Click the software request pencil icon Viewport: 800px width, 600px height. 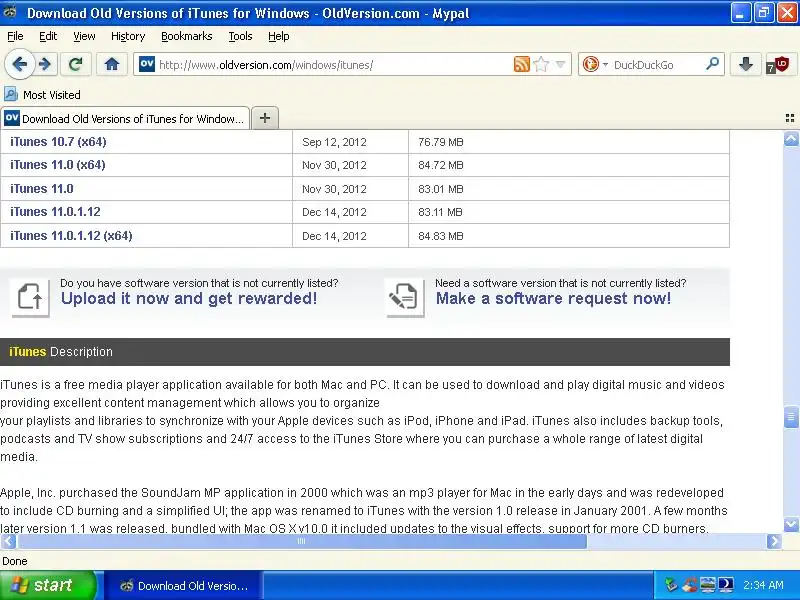405,297
